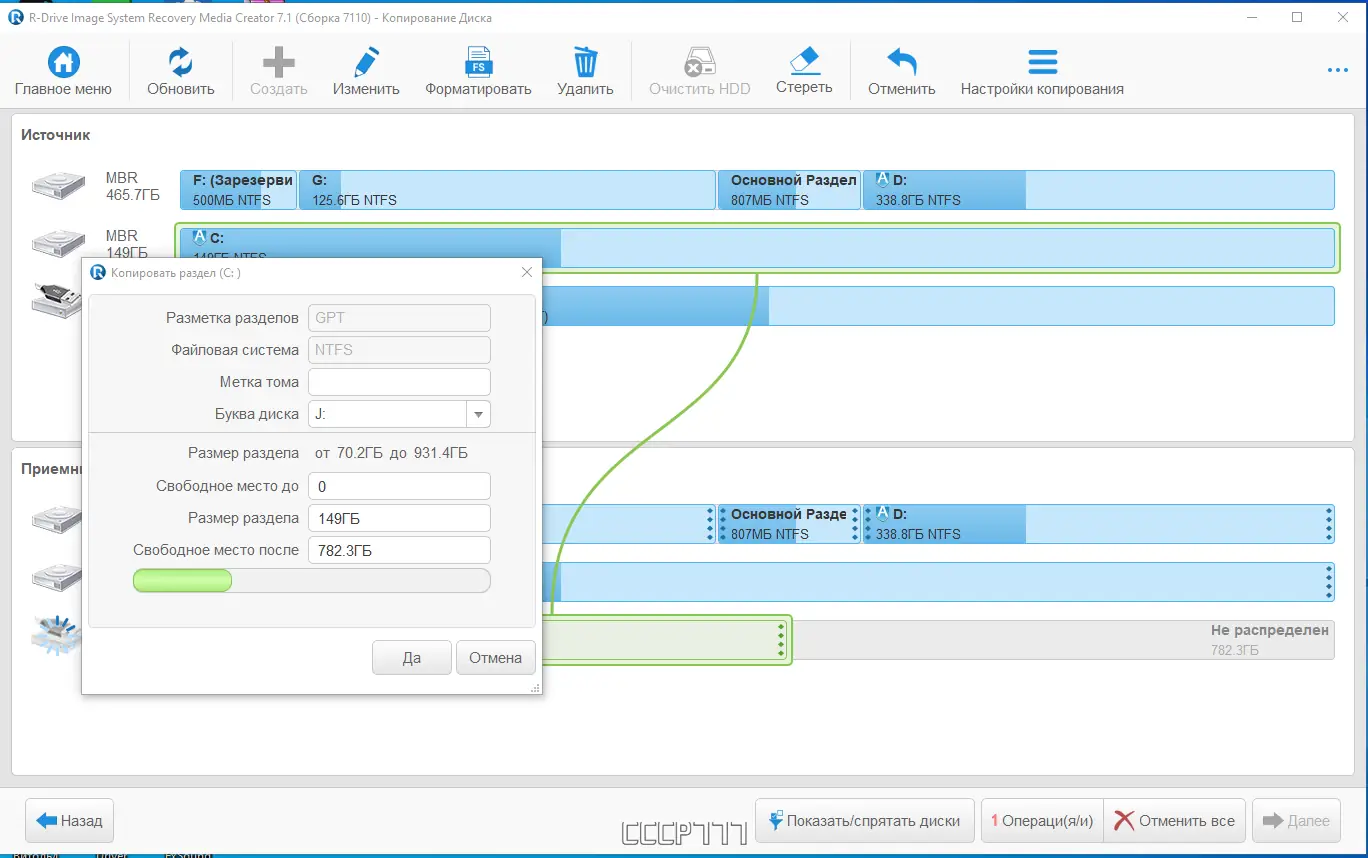Click the Удалить trash icon

(585, 63)
